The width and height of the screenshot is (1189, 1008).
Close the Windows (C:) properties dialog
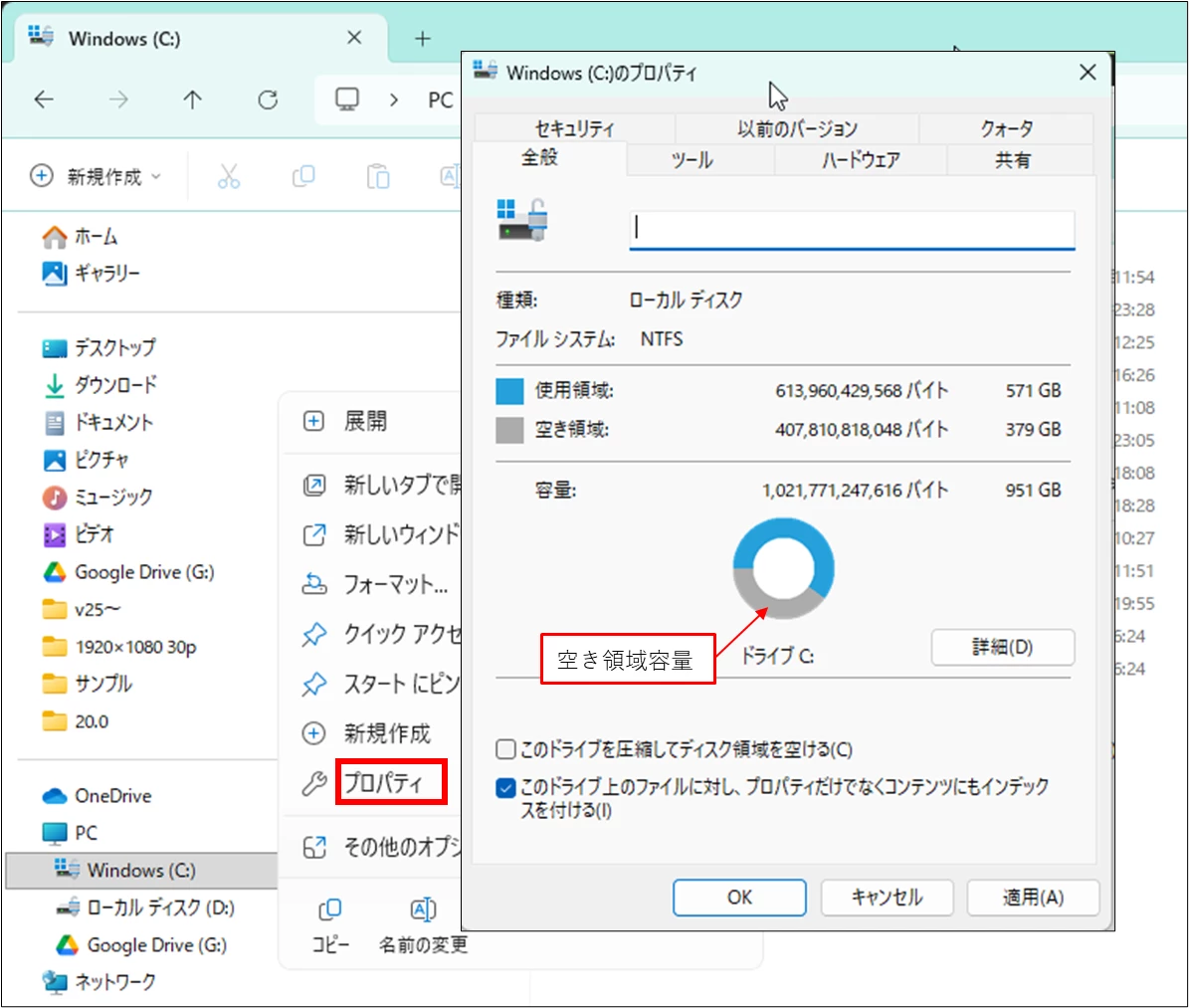tap(1088, 72)
